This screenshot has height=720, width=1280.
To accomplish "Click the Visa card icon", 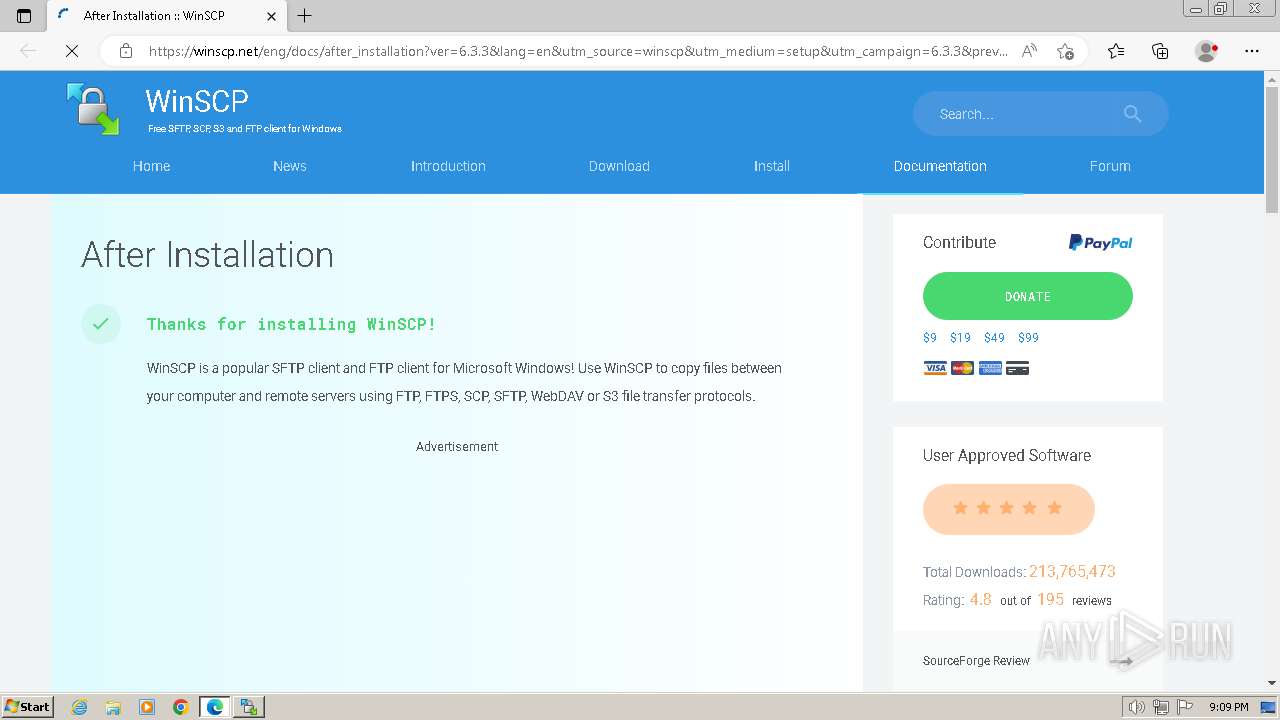I will click(x=935, y=368).
